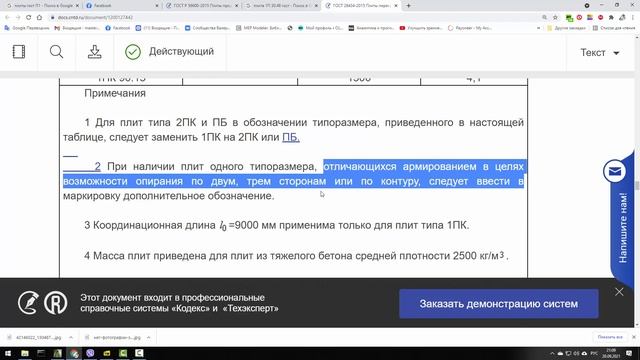
Task: Open the Windows Start menu
Action: (7, 353)
